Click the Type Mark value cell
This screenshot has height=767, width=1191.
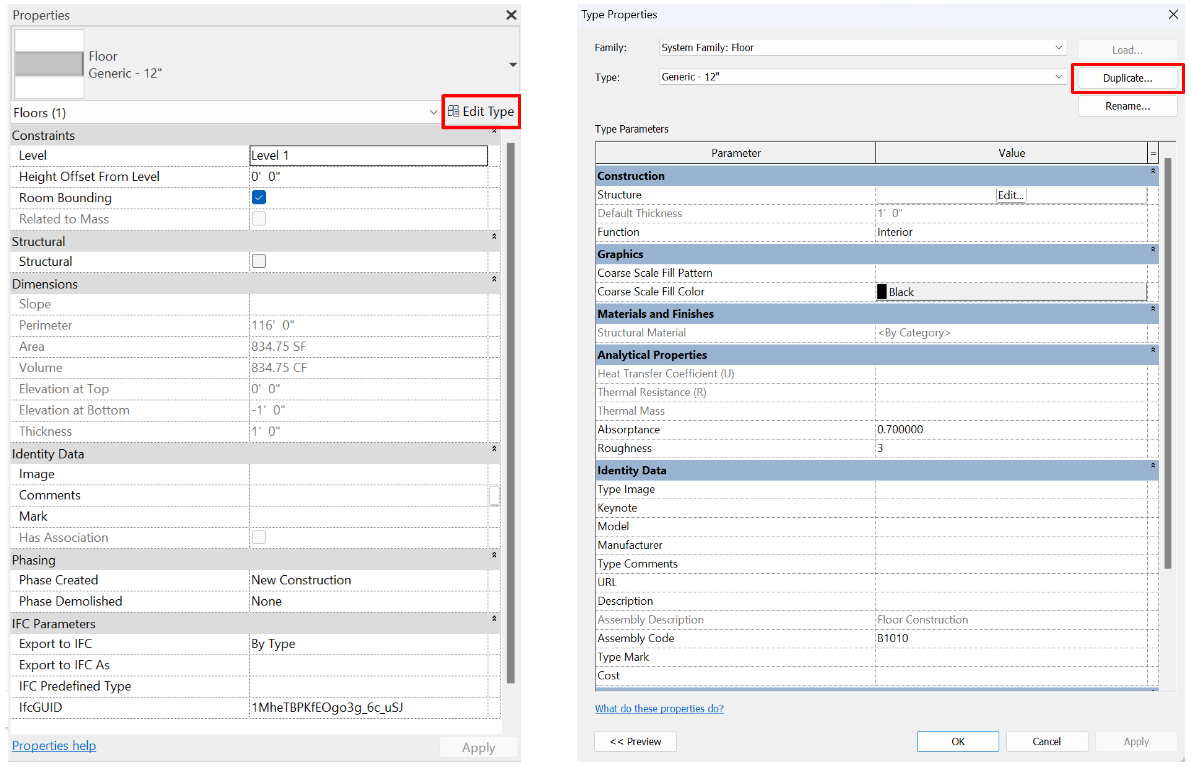[x=1011, y=658]
